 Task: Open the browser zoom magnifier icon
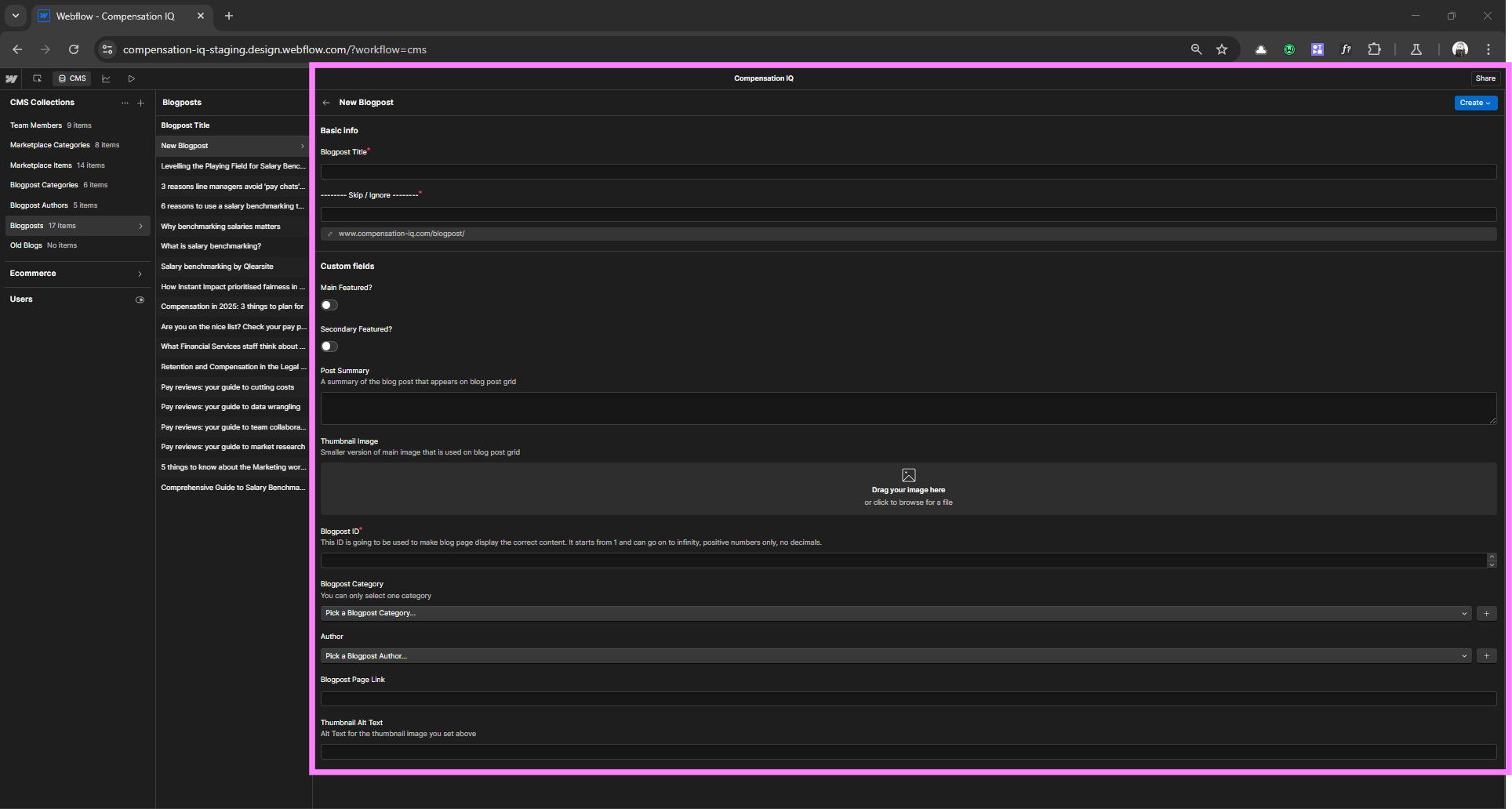pyautogui.click(x=1196, y=49)
